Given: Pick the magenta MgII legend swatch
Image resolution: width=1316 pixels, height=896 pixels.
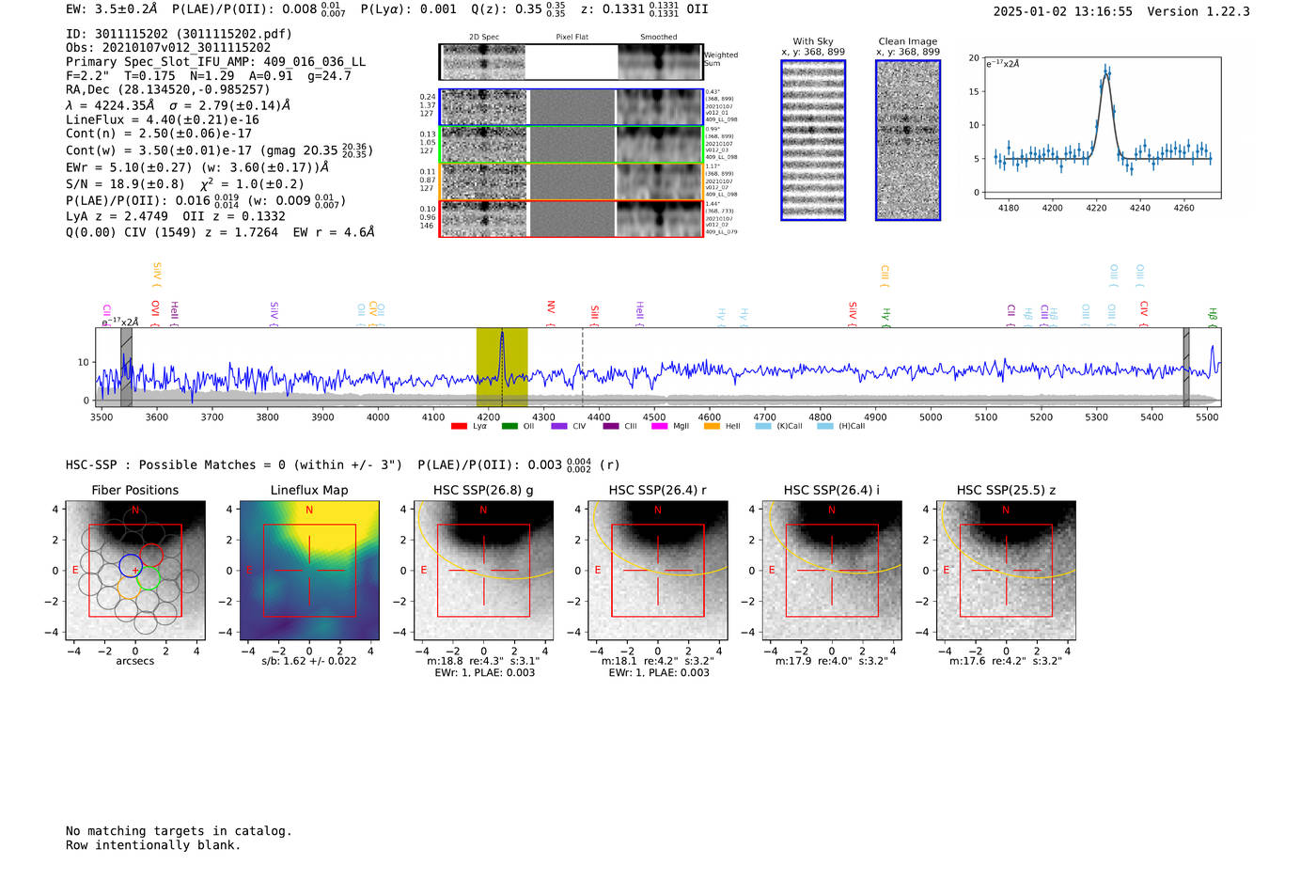Looking at the screenshot, I should tap(660, 426).
